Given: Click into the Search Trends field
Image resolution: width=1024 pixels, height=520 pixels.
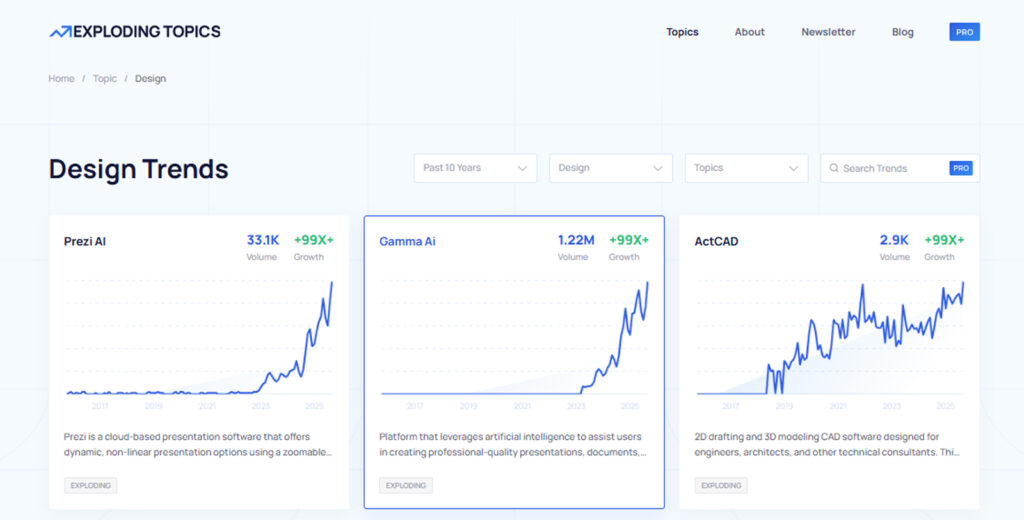Looking at the screenshot, I should (x=890, y=168).
